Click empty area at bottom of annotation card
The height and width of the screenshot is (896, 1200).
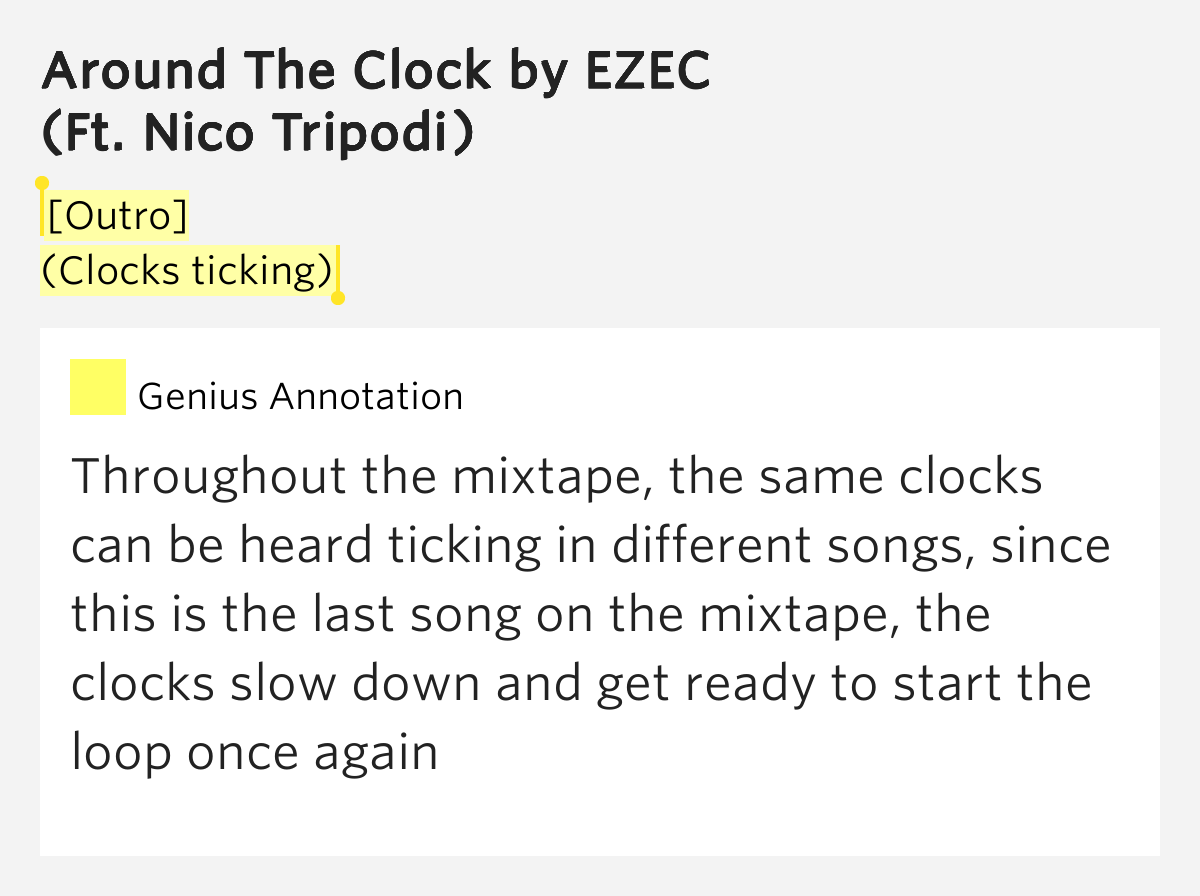tap(600, 815)
